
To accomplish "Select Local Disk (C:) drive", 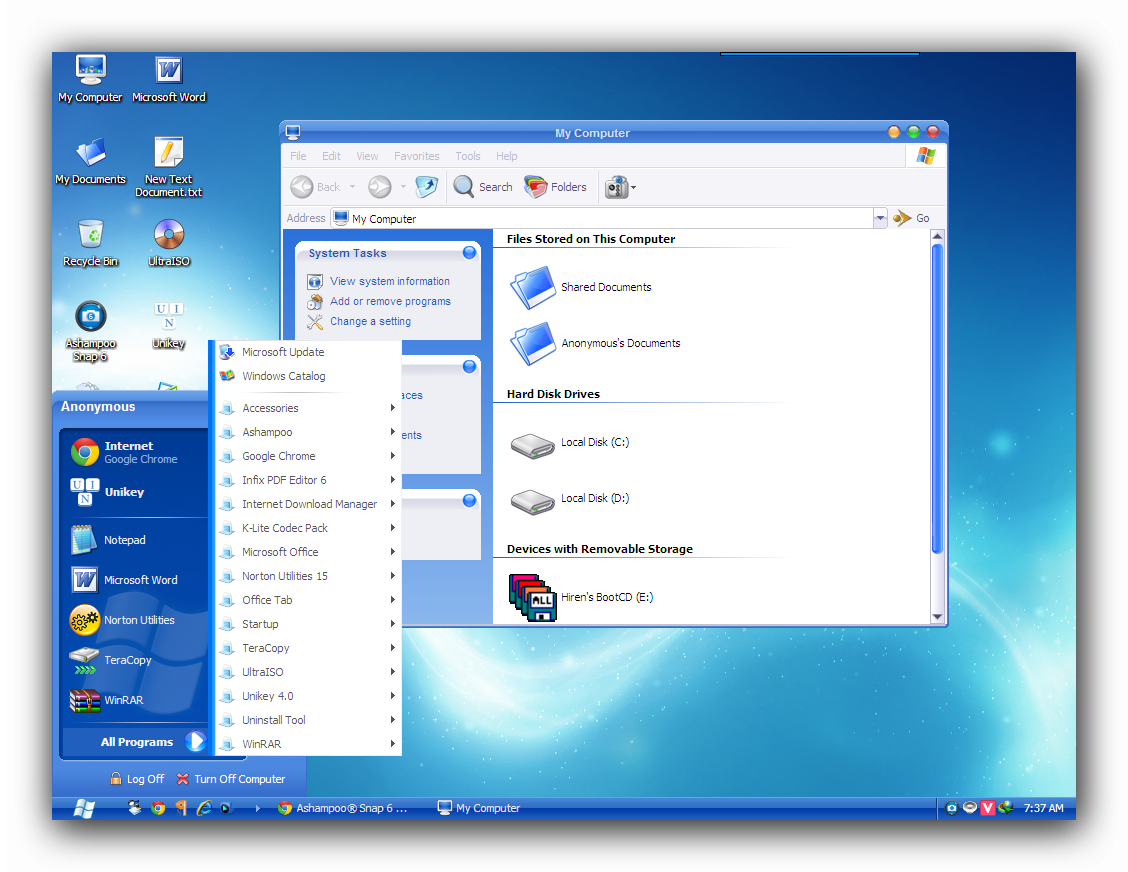I will pos(570,443).
